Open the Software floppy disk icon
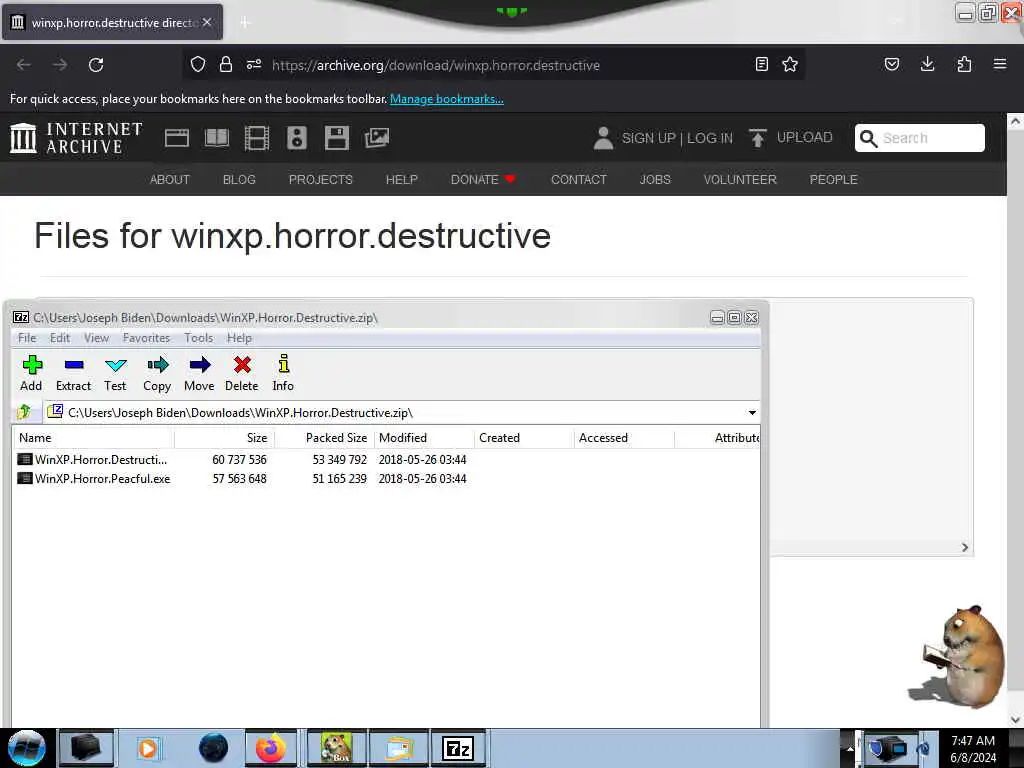Viewport: 1024px width, 768px height. point(336,138)
